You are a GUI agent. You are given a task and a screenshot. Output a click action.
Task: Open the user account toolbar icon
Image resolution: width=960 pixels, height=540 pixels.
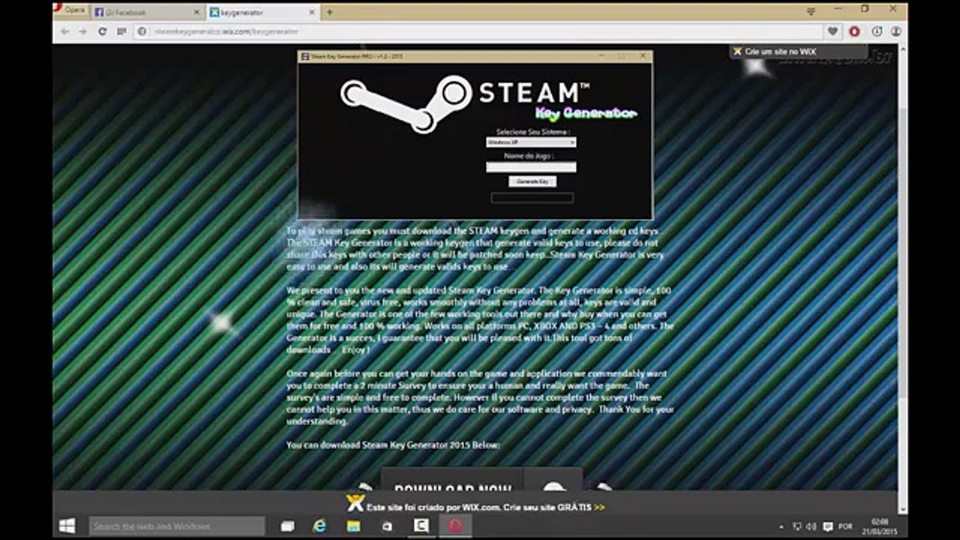(896, 31)
